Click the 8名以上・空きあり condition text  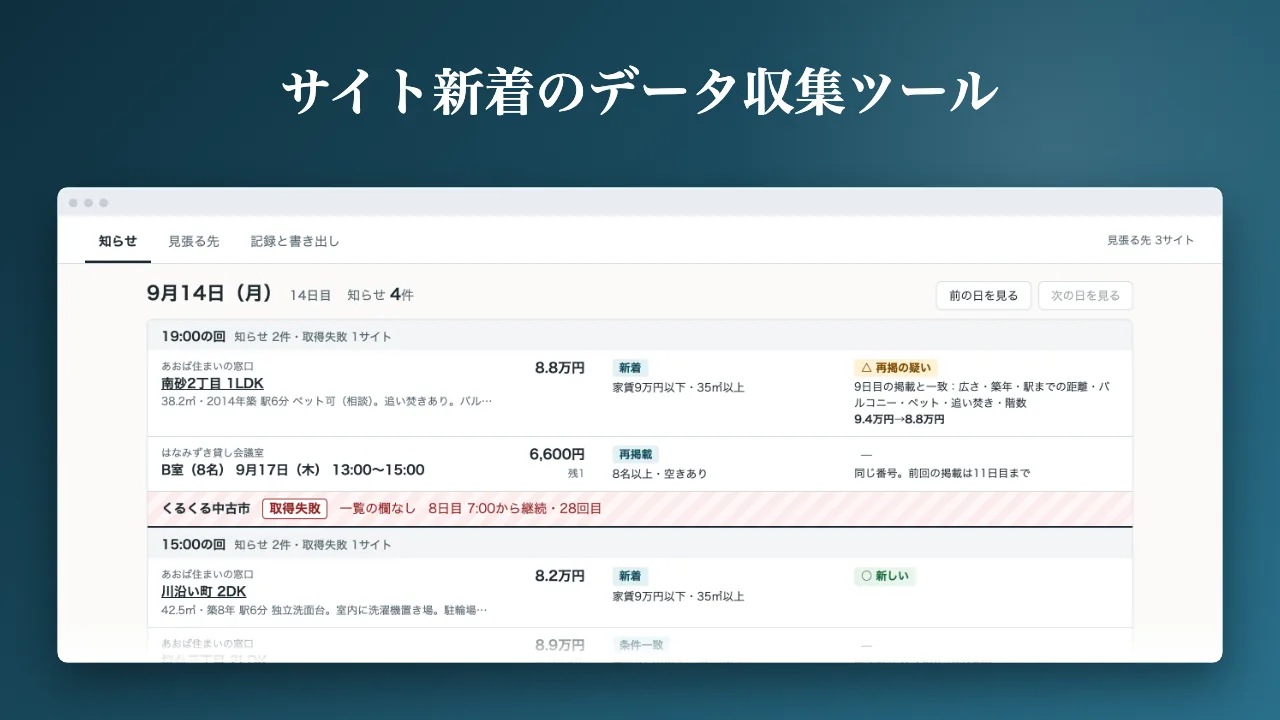(x=660, y=473)
